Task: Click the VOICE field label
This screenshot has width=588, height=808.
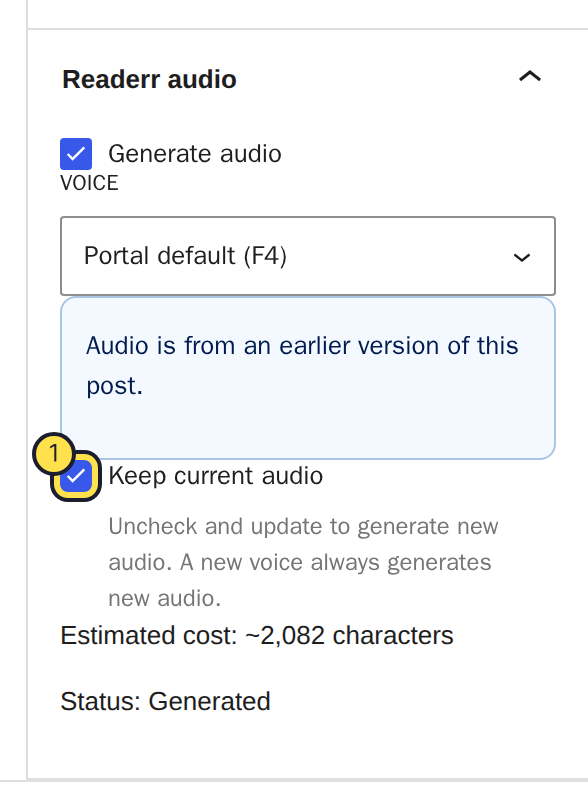Action: click(89, 183)
